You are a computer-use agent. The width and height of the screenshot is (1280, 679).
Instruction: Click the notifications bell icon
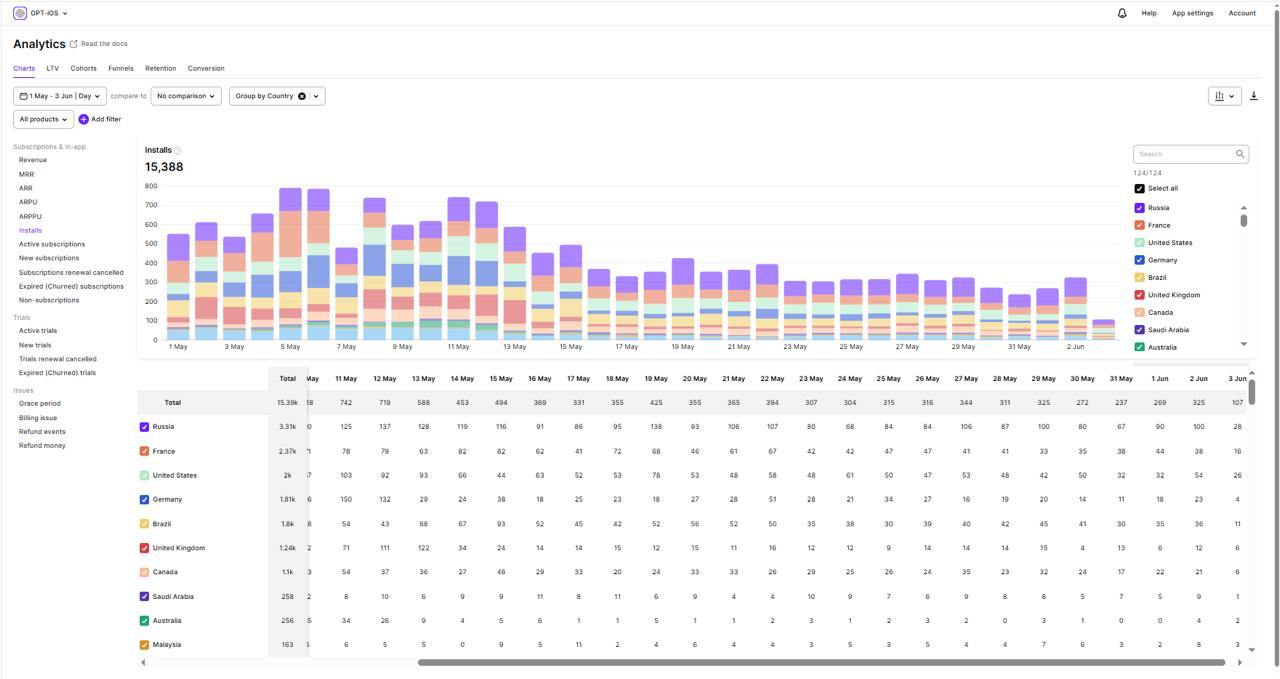coord(1122,13)
